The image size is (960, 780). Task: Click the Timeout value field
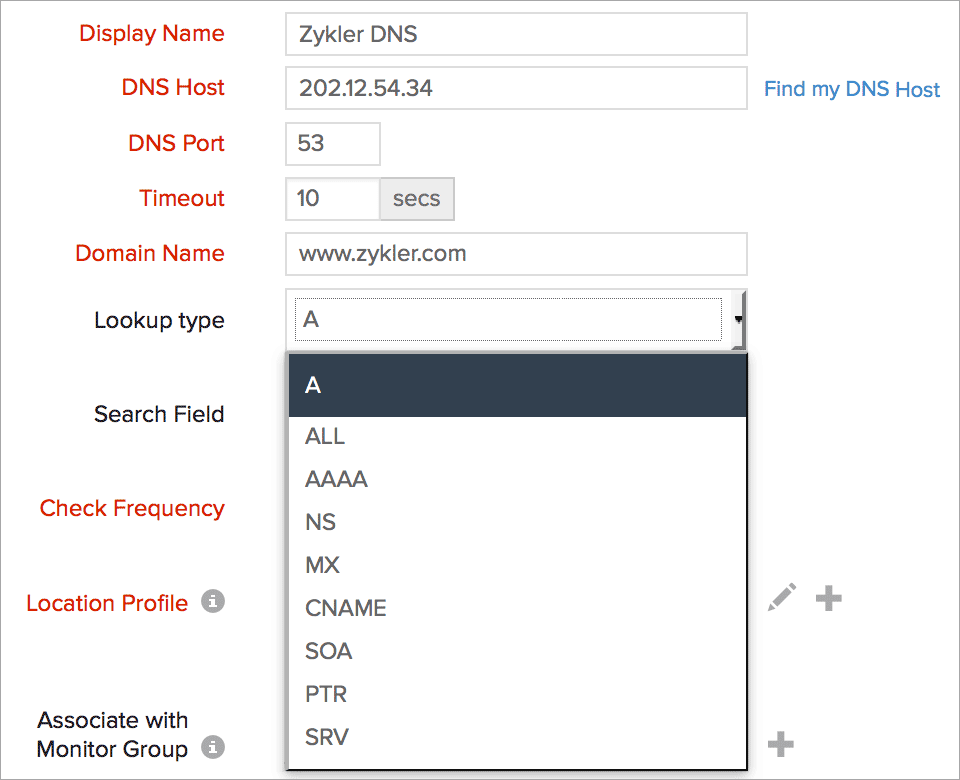pyautogui.click(x=332, y=198)
